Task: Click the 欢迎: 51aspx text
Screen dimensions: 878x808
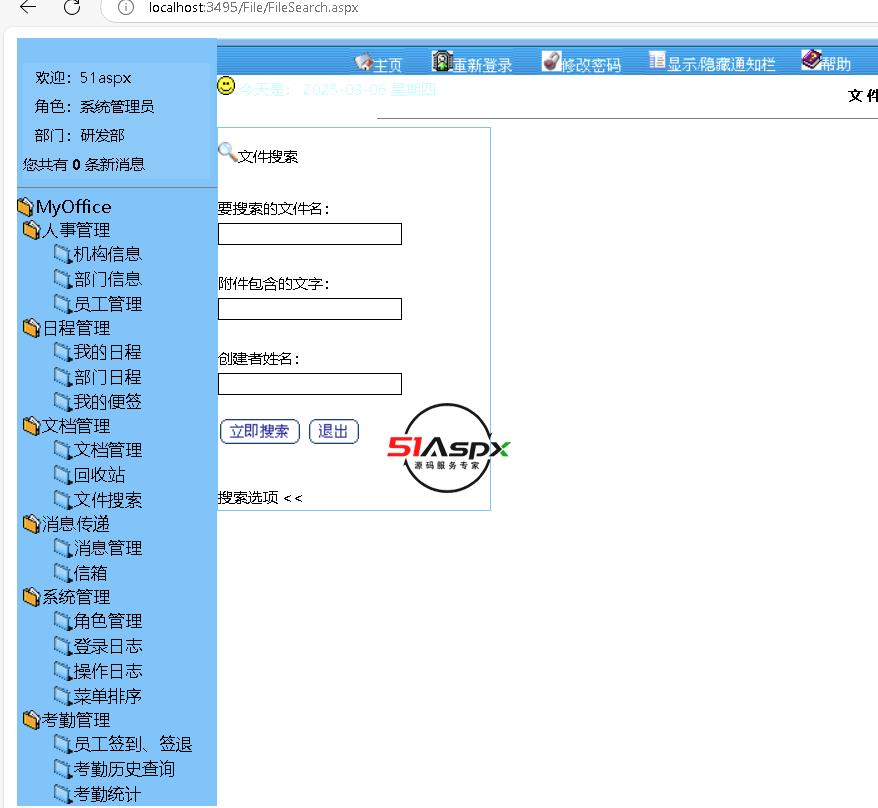Action: (x=83, y=78)
